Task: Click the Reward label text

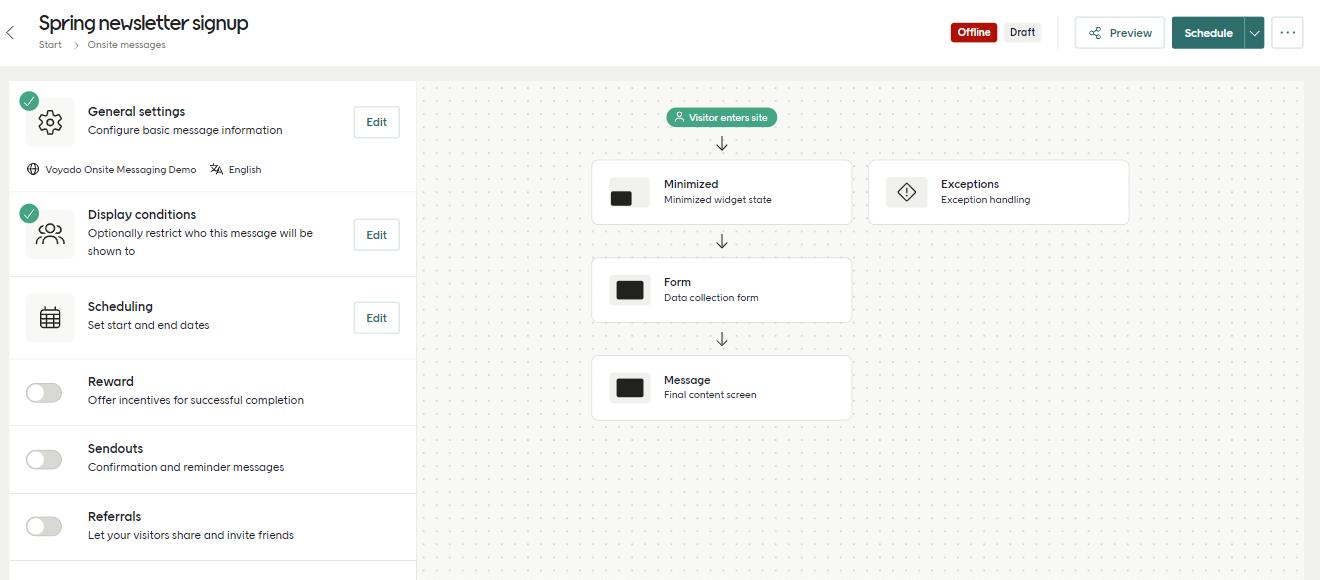Action: (x=111, y=381)
